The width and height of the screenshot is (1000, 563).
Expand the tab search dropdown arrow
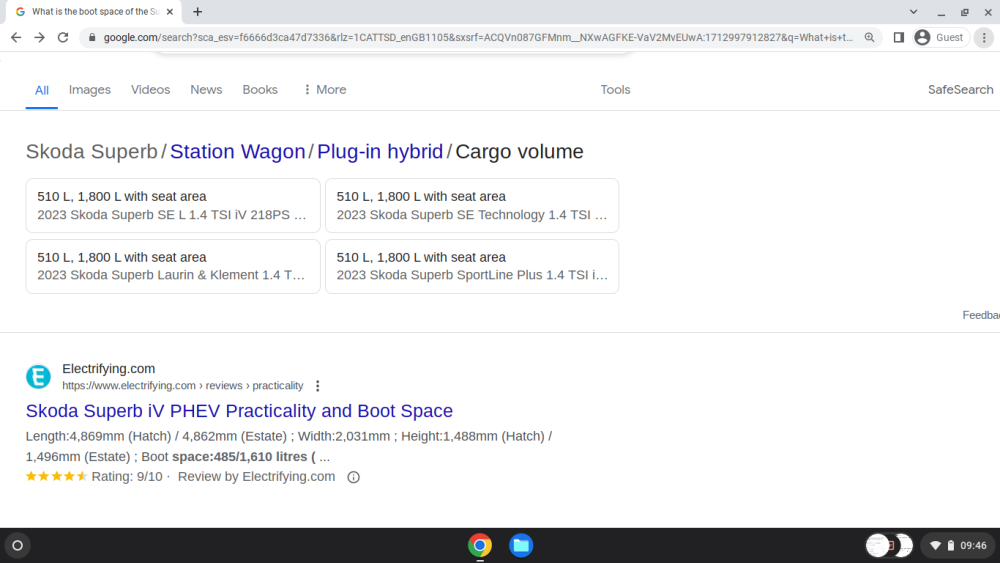(x=913, y=11)
